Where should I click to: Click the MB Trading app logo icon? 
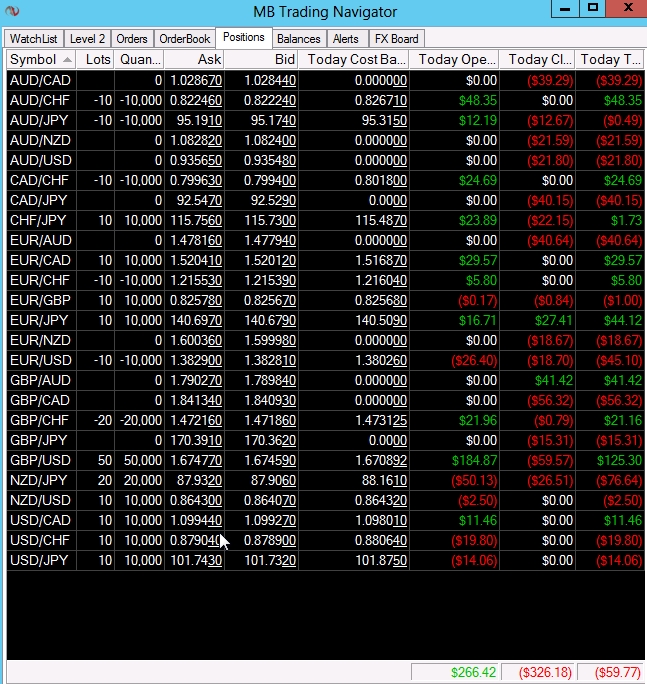click(12, 11)
